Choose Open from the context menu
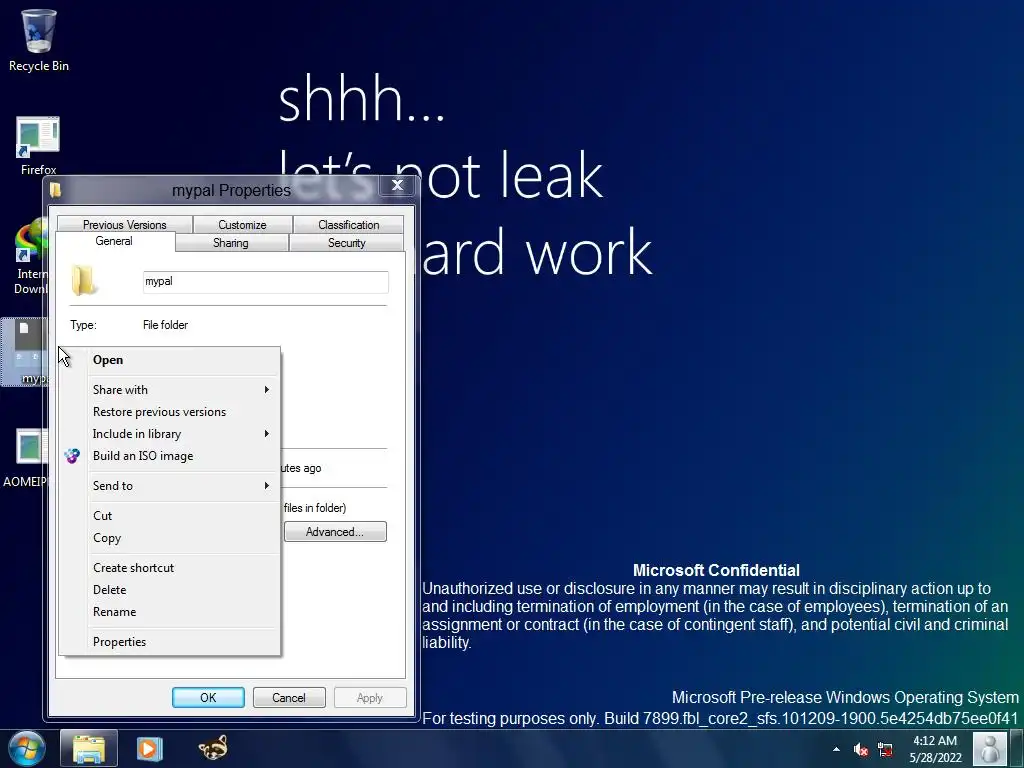Image resolution: width=1024 pixels, height=768 pixels. click(x=170, y=360)
